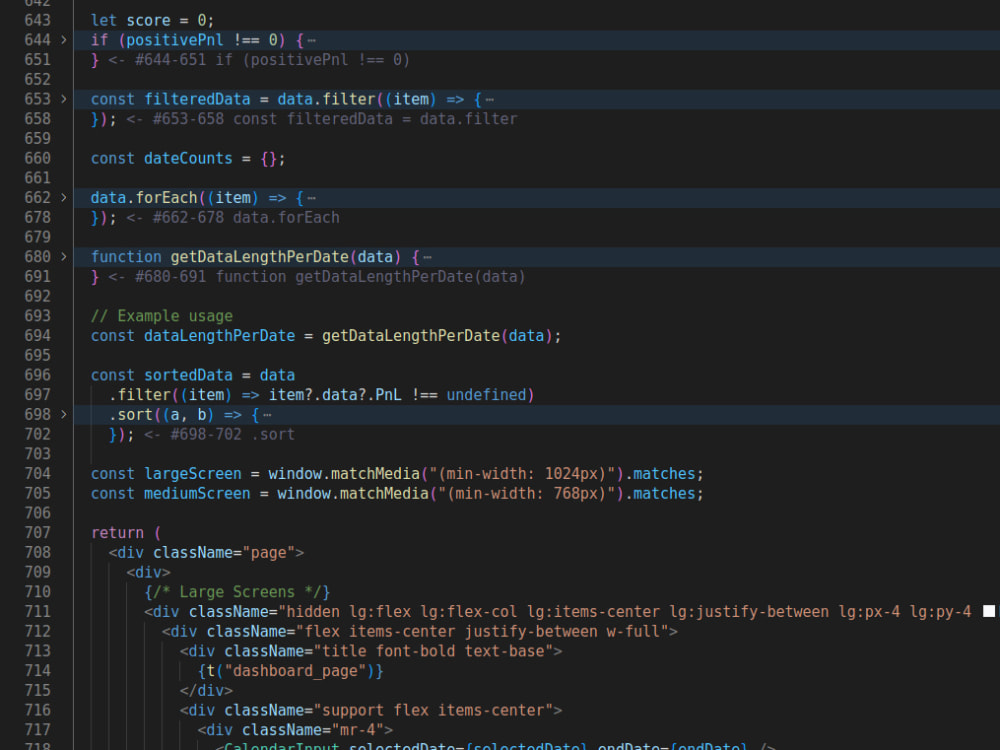Click the 'positivePnl' variable on line 644
Viewport: 1000px width, 750px height.
click(175, 40)
